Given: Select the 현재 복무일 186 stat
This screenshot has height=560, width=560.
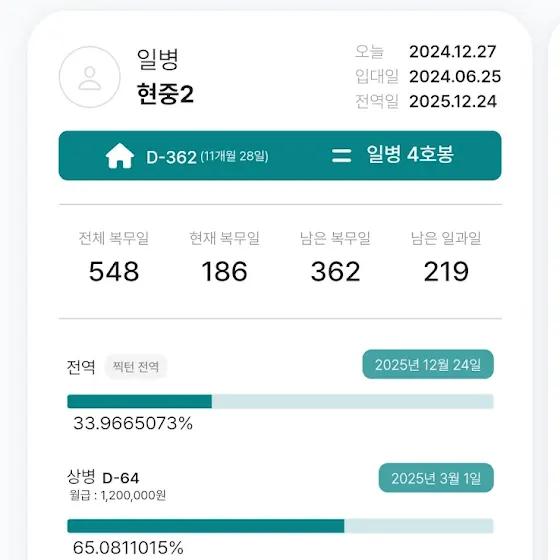Looking at the screenshot, I should (224, 257).
